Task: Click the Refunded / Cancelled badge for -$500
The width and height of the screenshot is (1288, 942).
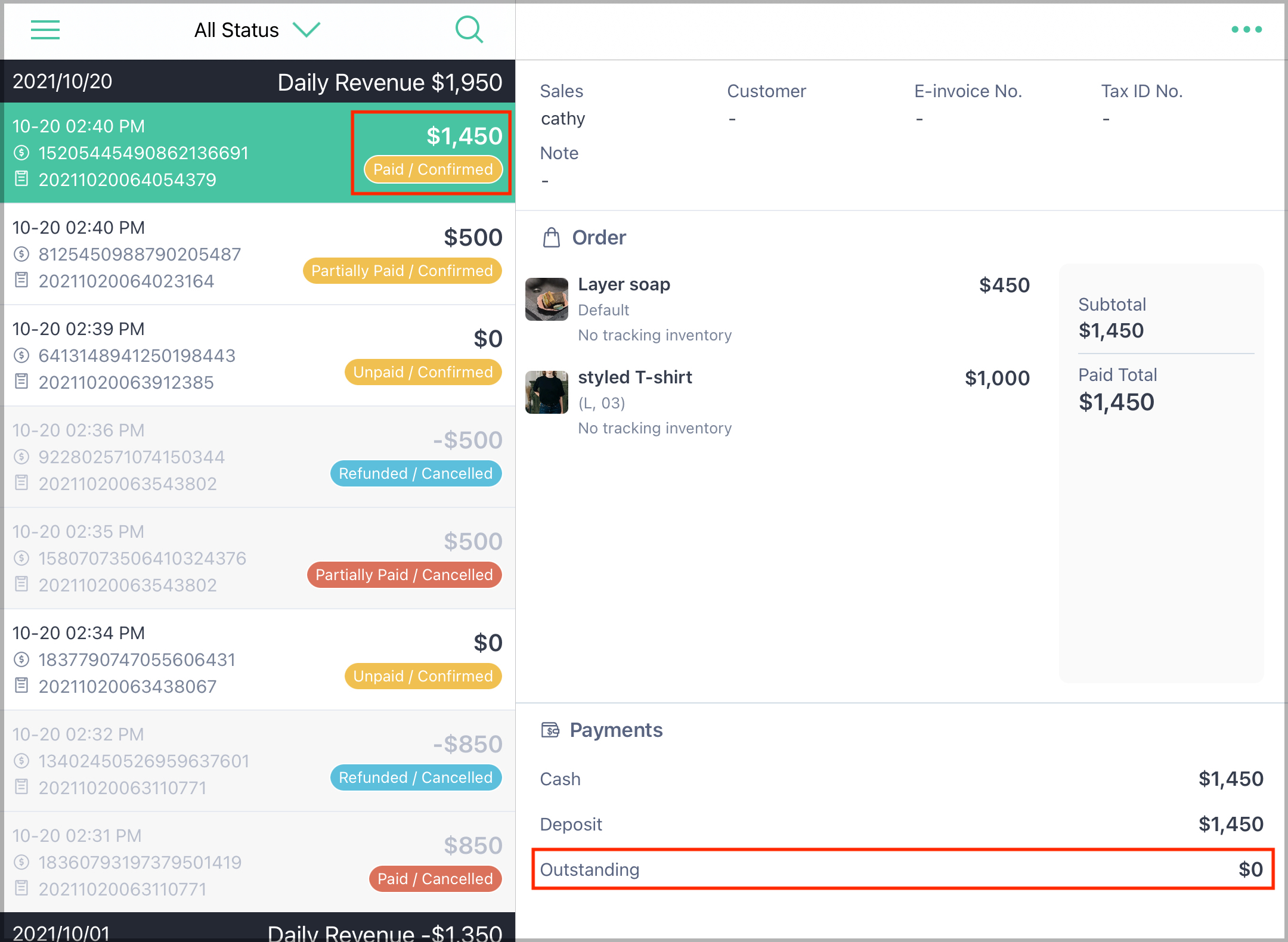Action: coord(416,473)
